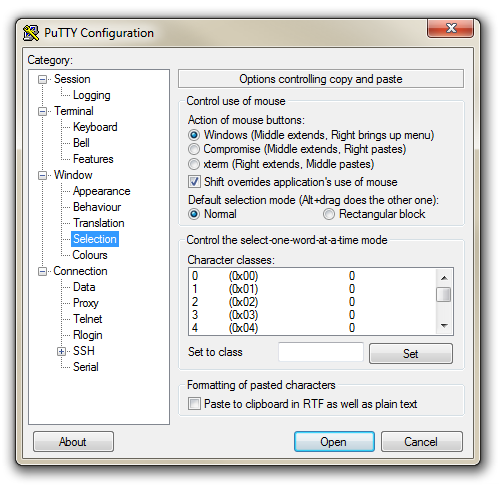Select the Terminal category
This screenshot has width=502, height=487.
click(74, 111)
